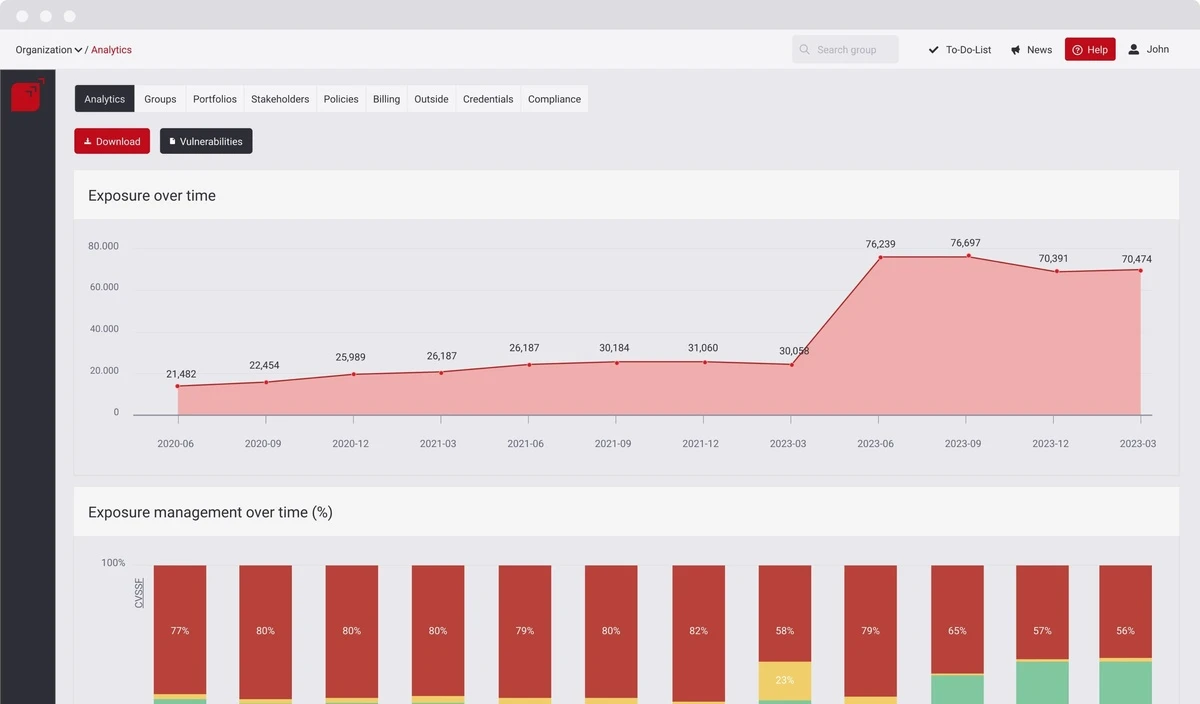This screenshot has height=704, width=1200.
Task: Click the magnifier in the search field
Action: [804, 49]
